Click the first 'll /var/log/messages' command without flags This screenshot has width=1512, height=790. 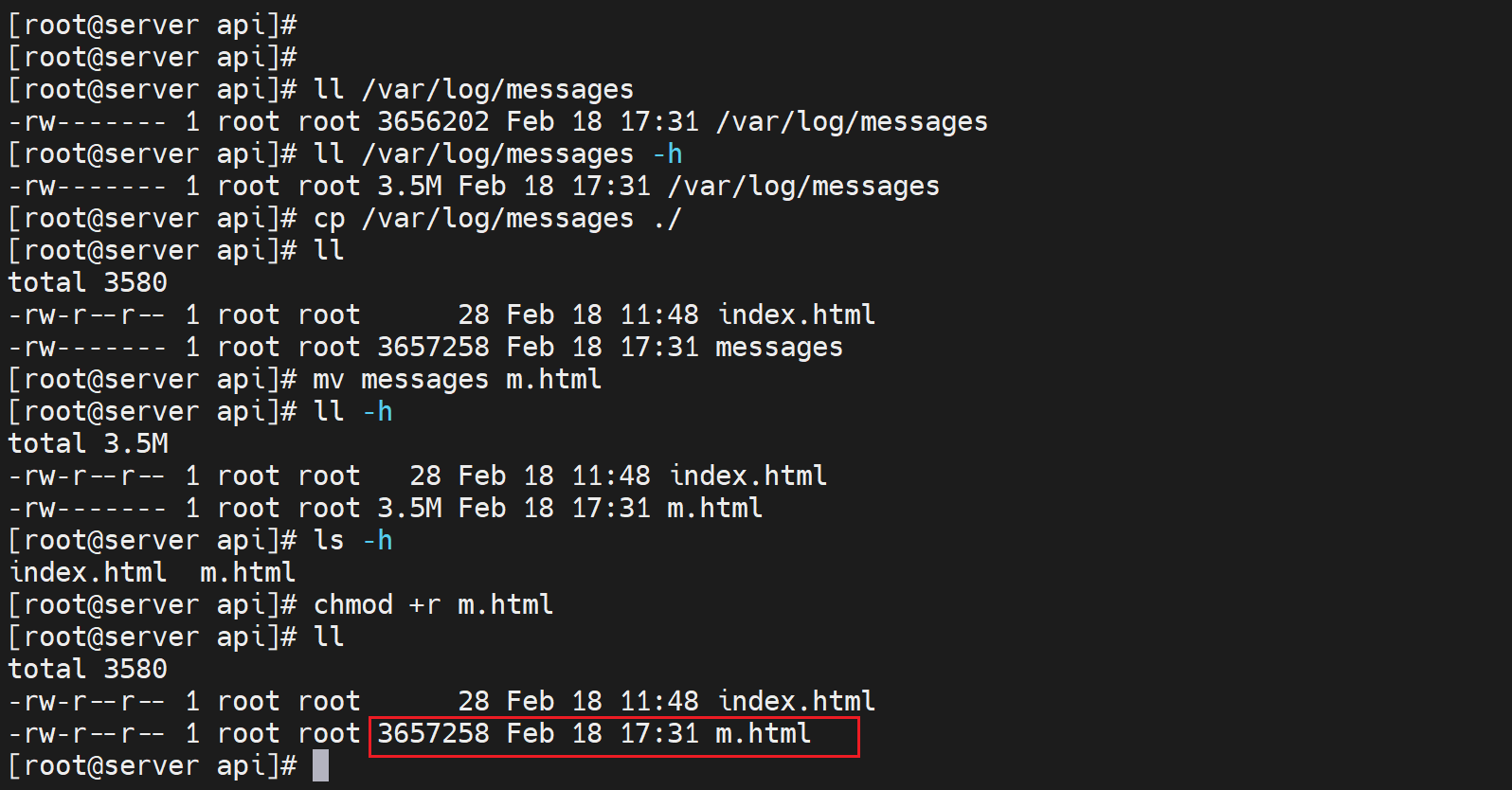(473, 90)
